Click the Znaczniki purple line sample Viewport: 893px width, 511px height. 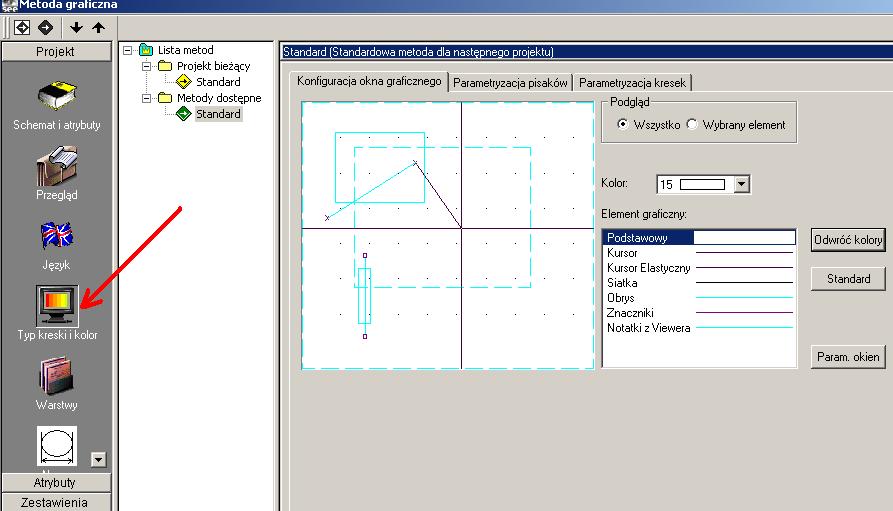[x=744, y=312]
